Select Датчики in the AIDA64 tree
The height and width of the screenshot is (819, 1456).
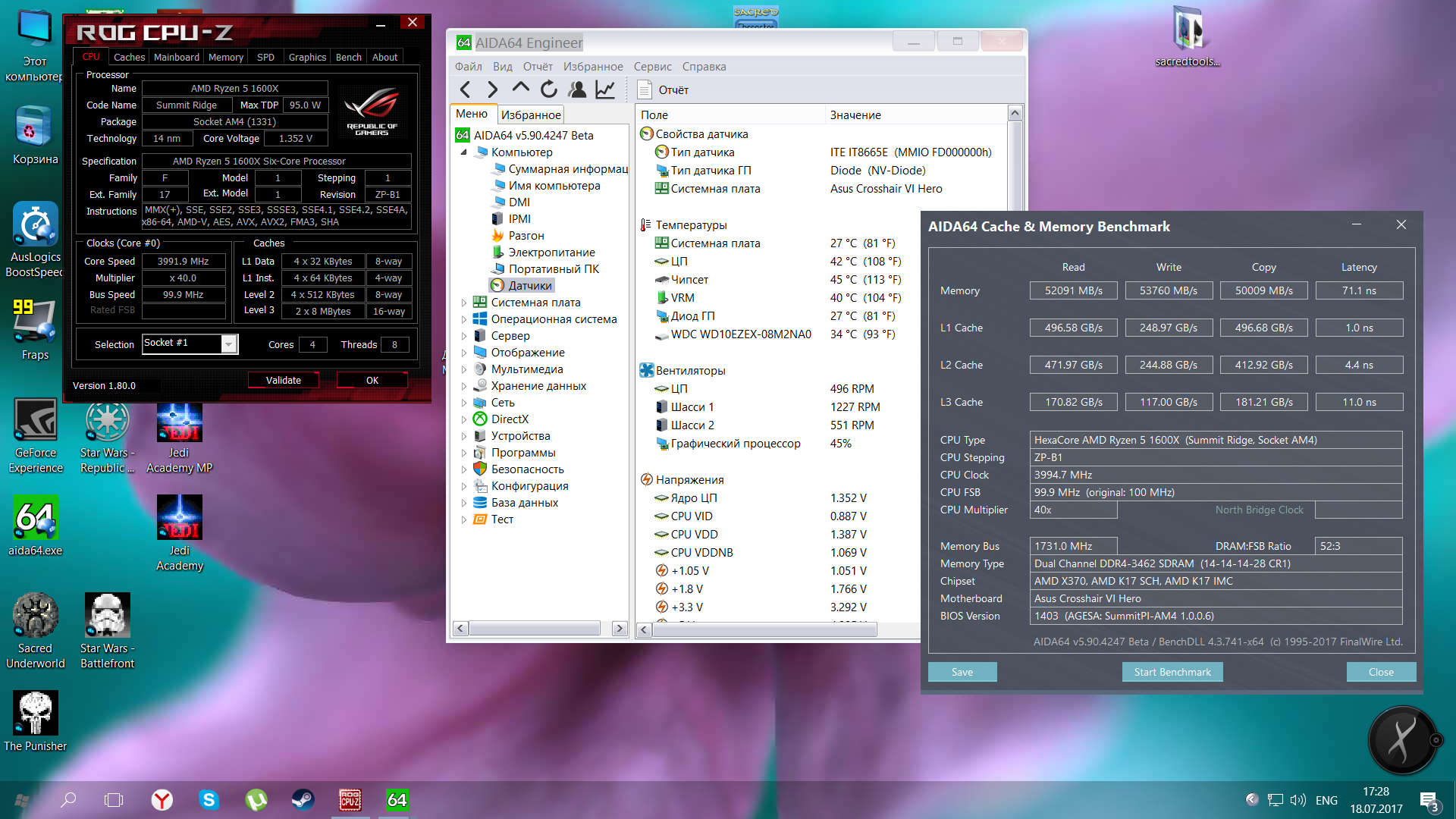point(529,286)
